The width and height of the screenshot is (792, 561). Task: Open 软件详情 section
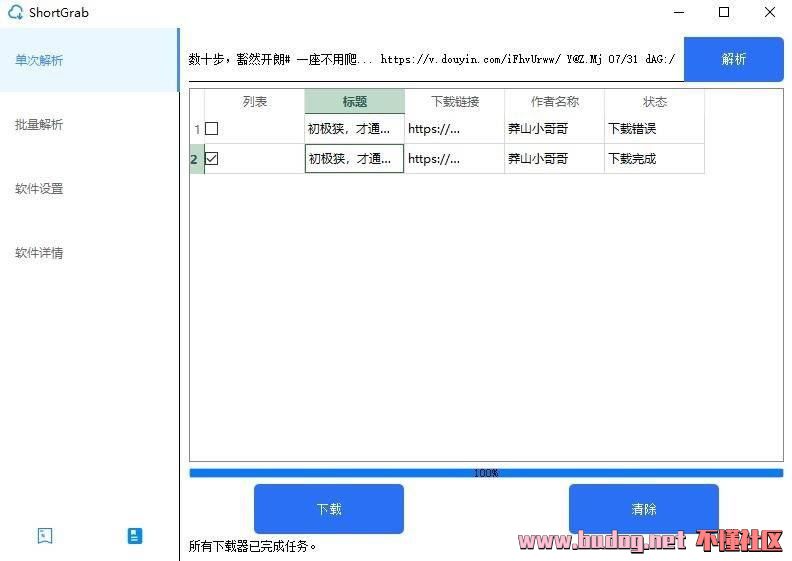[x=89, y=252]
